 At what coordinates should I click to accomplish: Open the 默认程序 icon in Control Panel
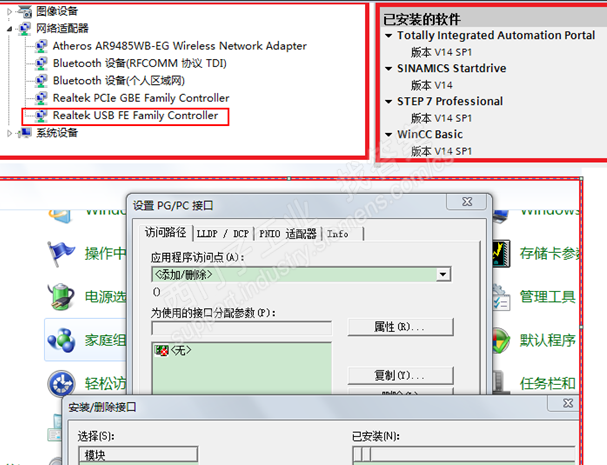click(501, 340)
